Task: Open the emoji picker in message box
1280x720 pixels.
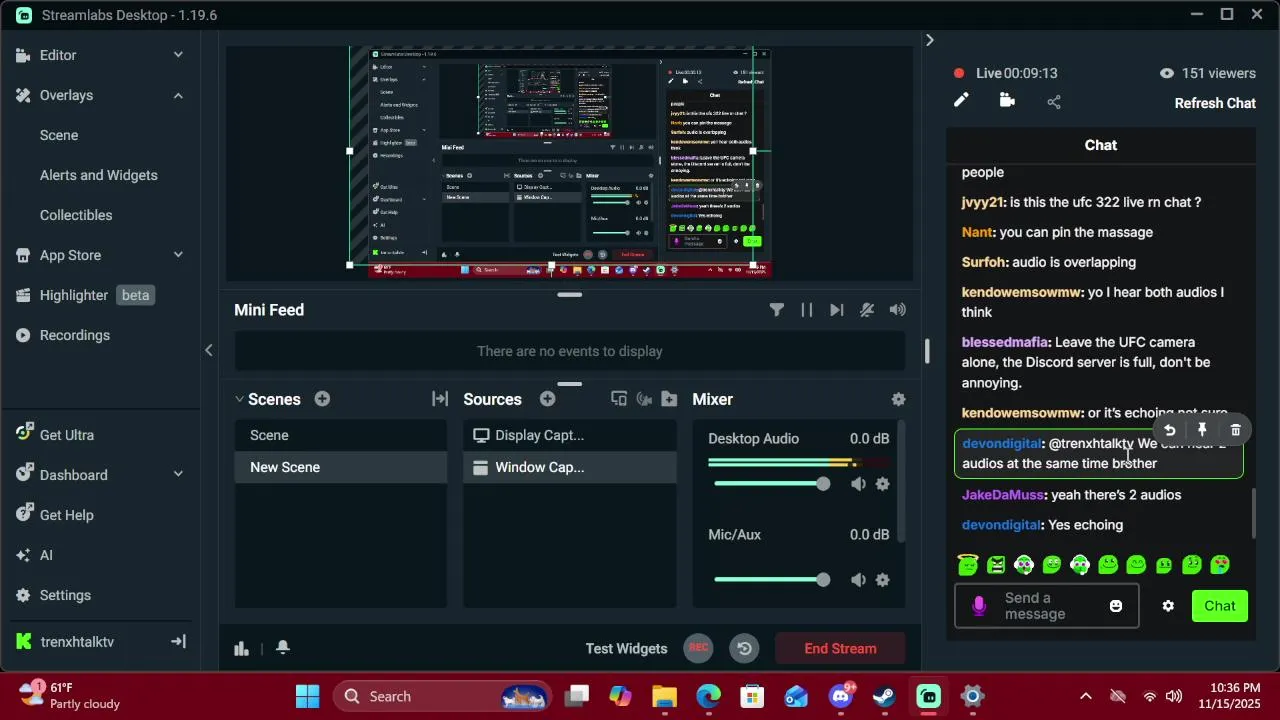Action: pyautogui.click(x=1116, y=606)
